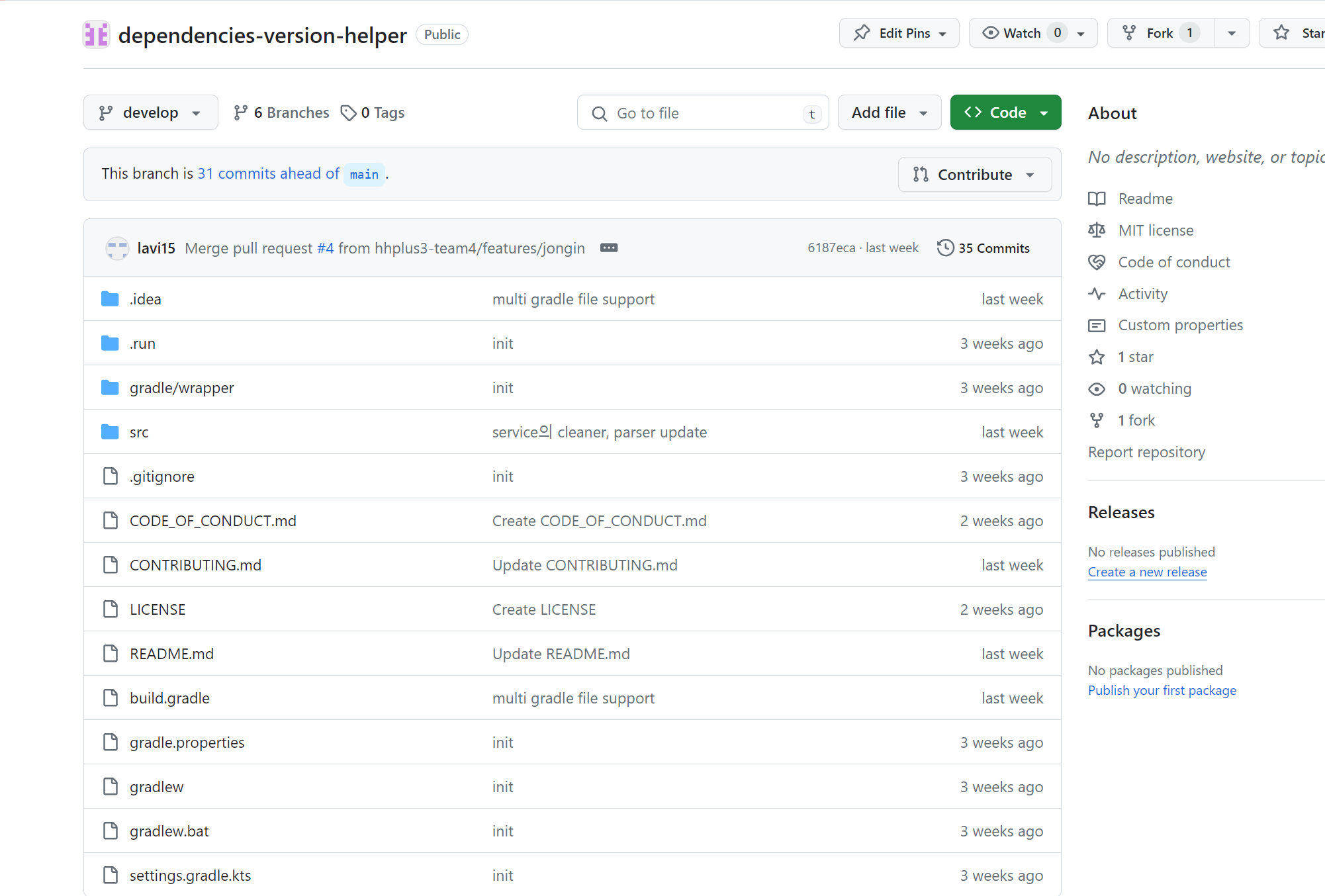The width and height of the screenshot is (1325, 896).
Task: Click Create a new release link
Action: [1147, 572]
